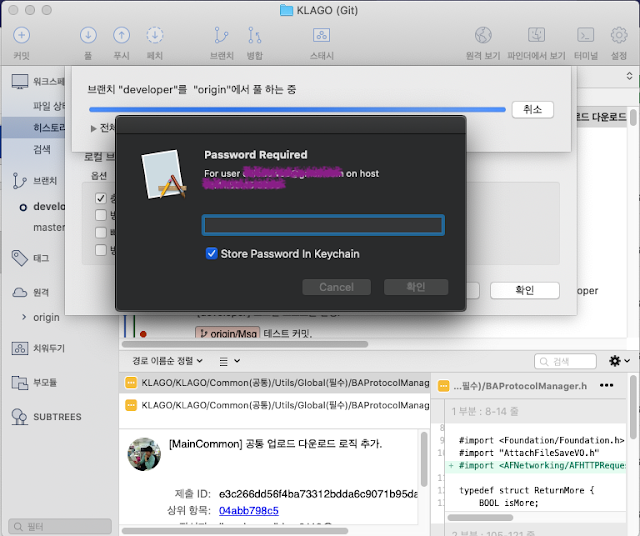Click the Stash (스태시) toolbar icon
Viewport: 640px width, 536px height.
tap(322, 35)
